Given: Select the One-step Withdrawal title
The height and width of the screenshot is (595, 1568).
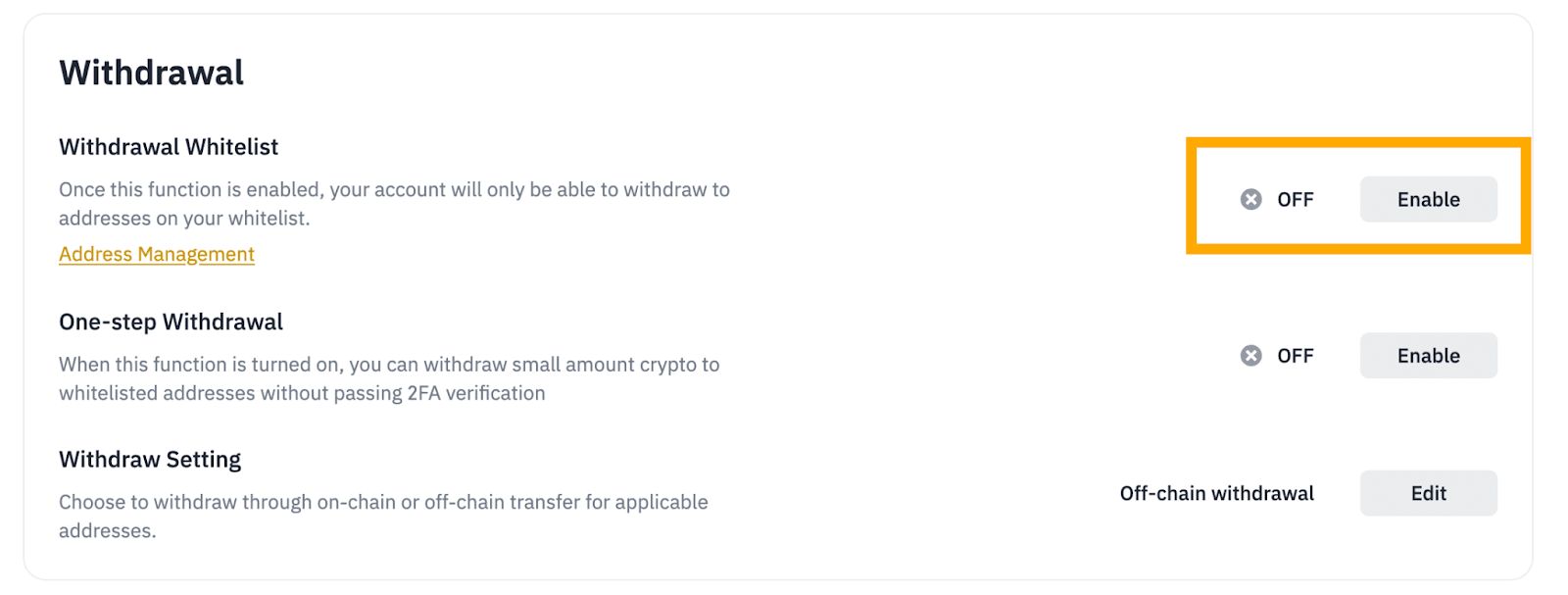Looking at the screenshot, I should 171,322.
